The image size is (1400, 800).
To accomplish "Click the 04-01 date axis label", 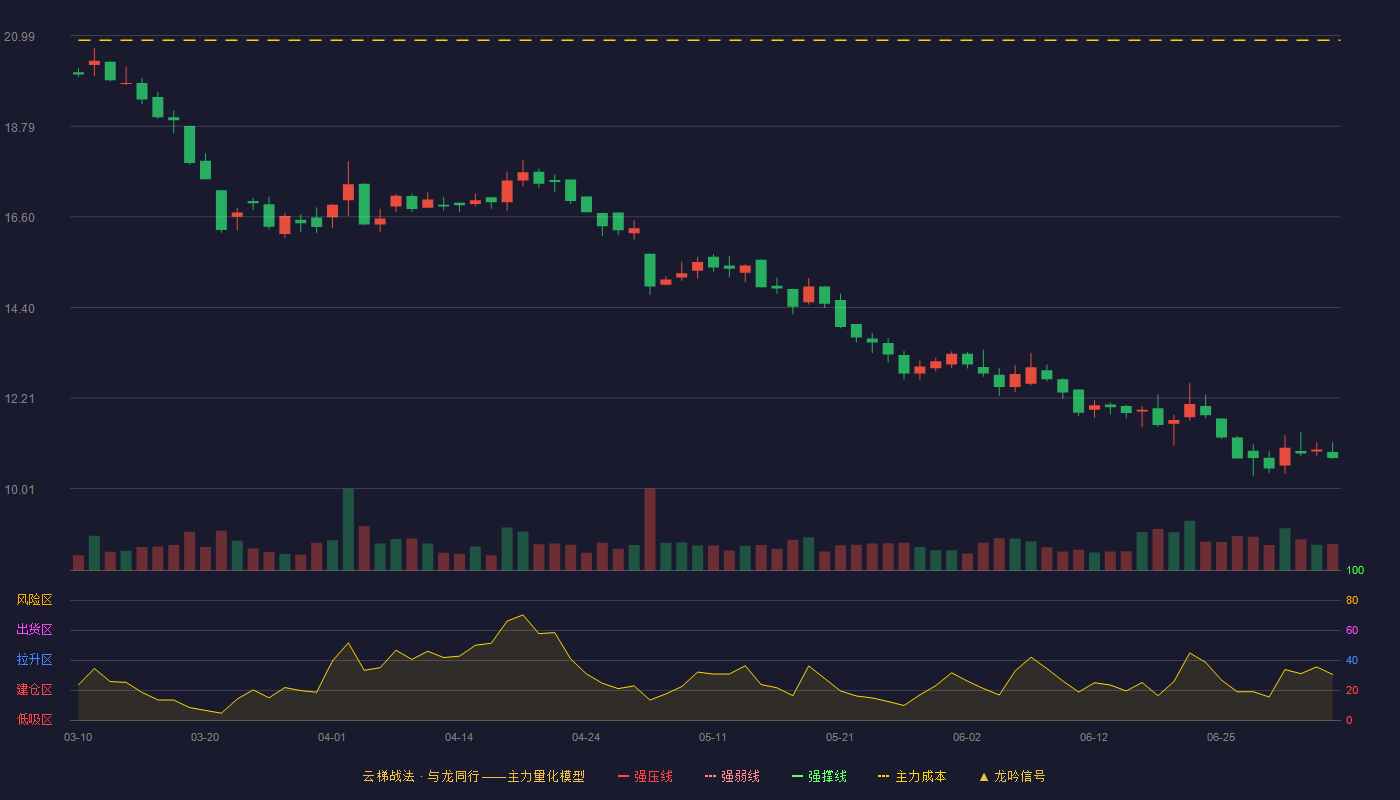I will pyautogui.click(x=332, y=737).
